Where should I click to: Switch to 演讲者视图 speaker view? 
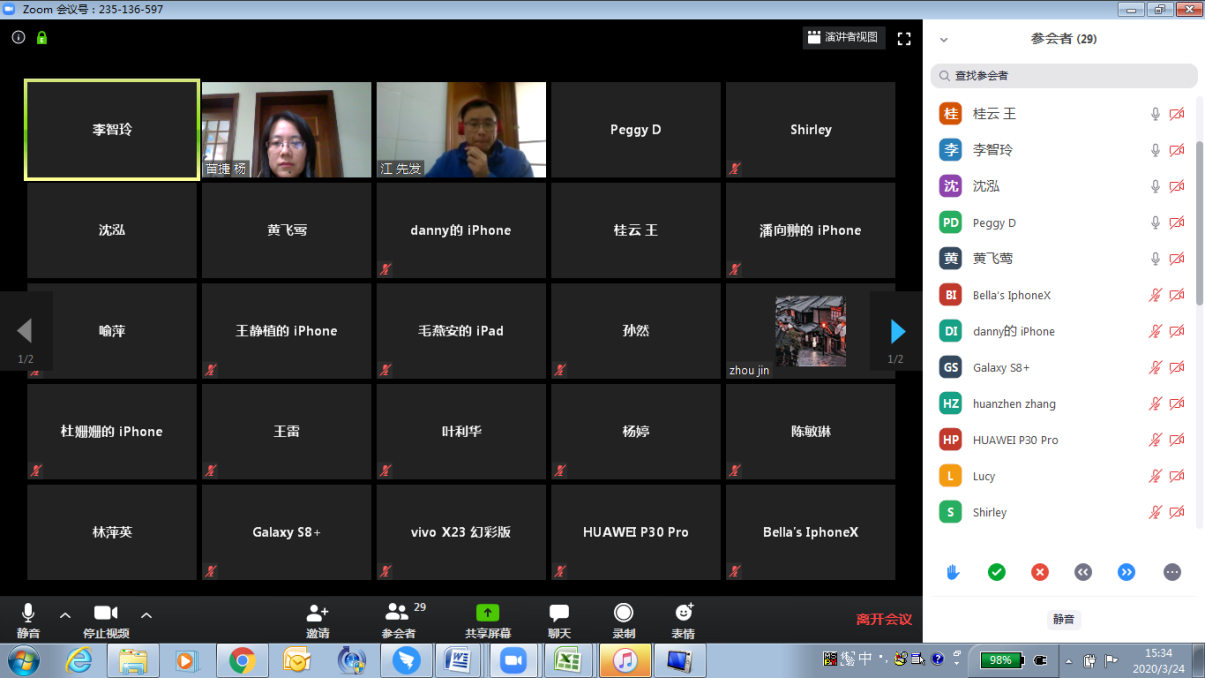[843, 38]
